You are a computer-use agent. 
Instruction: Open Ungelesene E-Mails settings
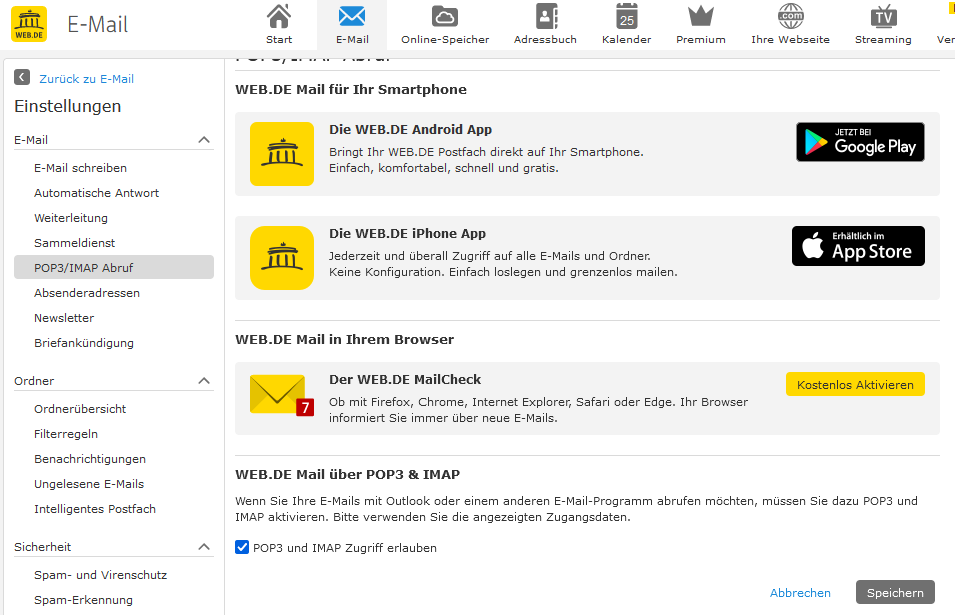click(89, 484)
